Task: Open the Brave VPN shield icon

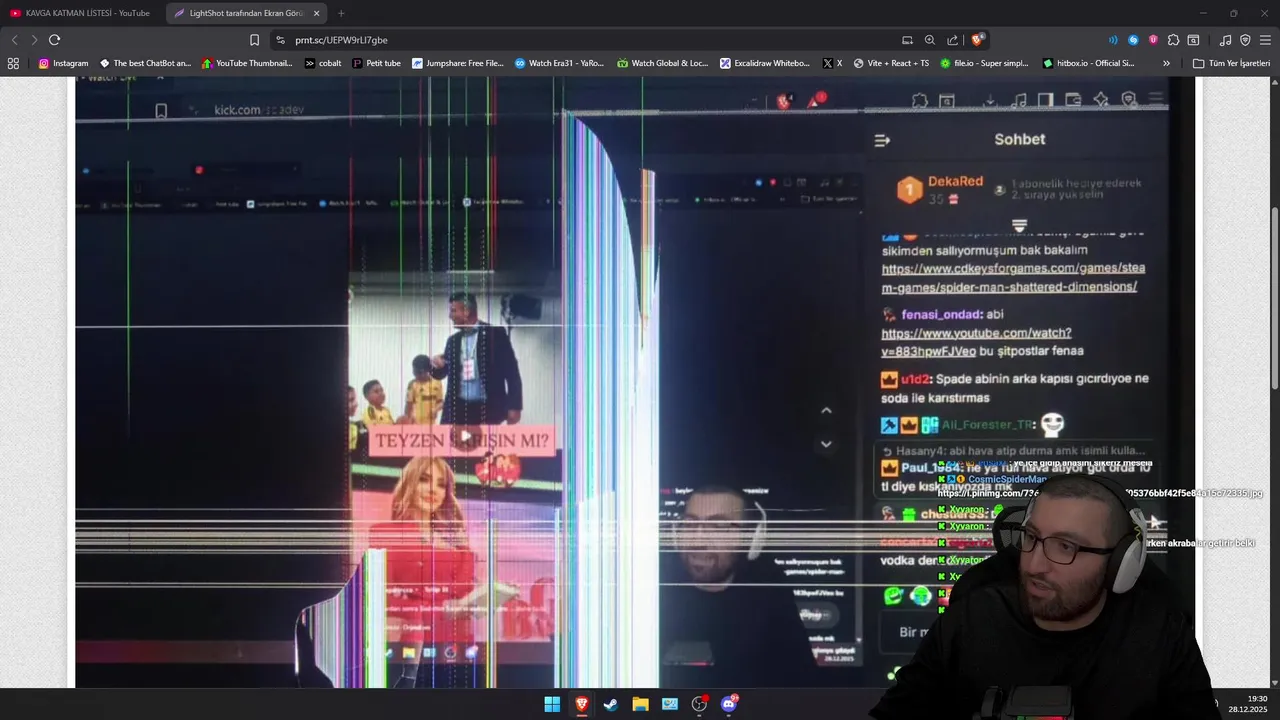Action: tap(1245, 40)
